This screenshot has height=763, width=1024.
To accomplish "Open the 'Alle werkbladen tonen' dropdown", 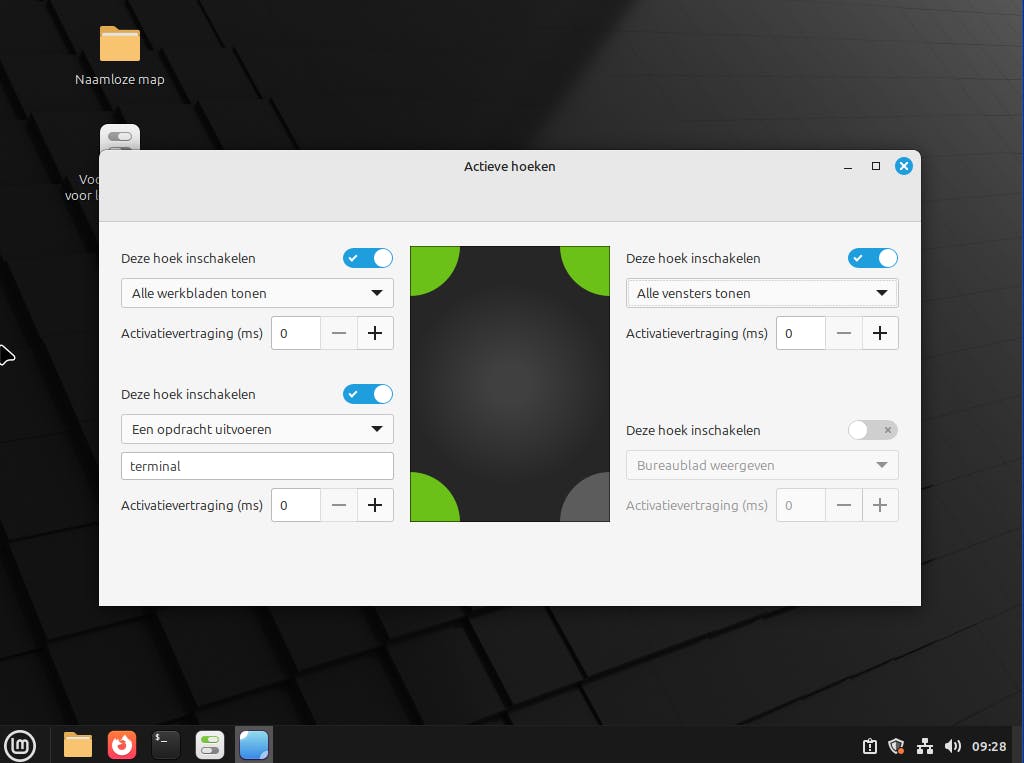I will coord(257,293).
